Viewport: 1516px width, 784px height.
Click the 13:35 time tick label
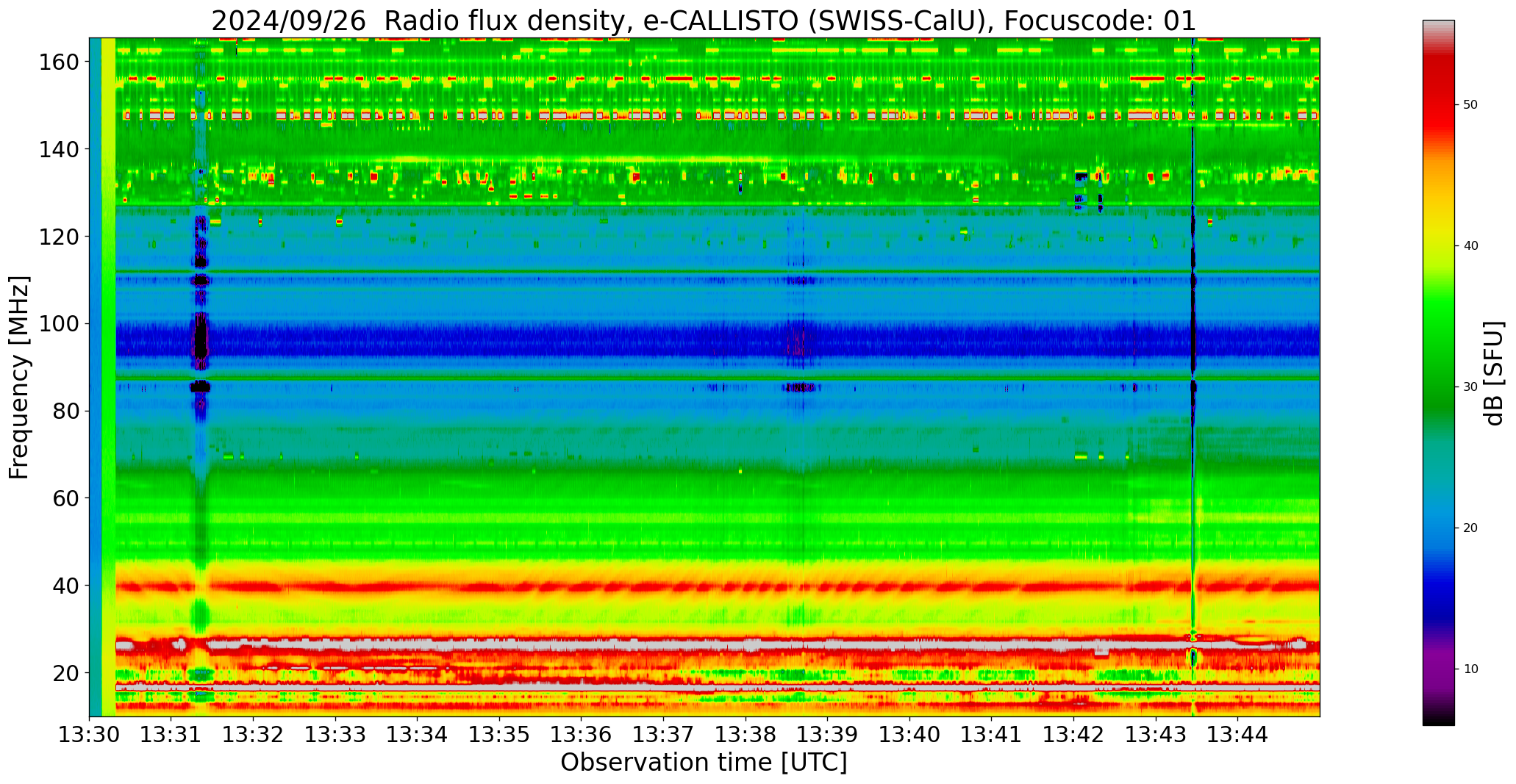pyautogui.click(x=500, y=734)
